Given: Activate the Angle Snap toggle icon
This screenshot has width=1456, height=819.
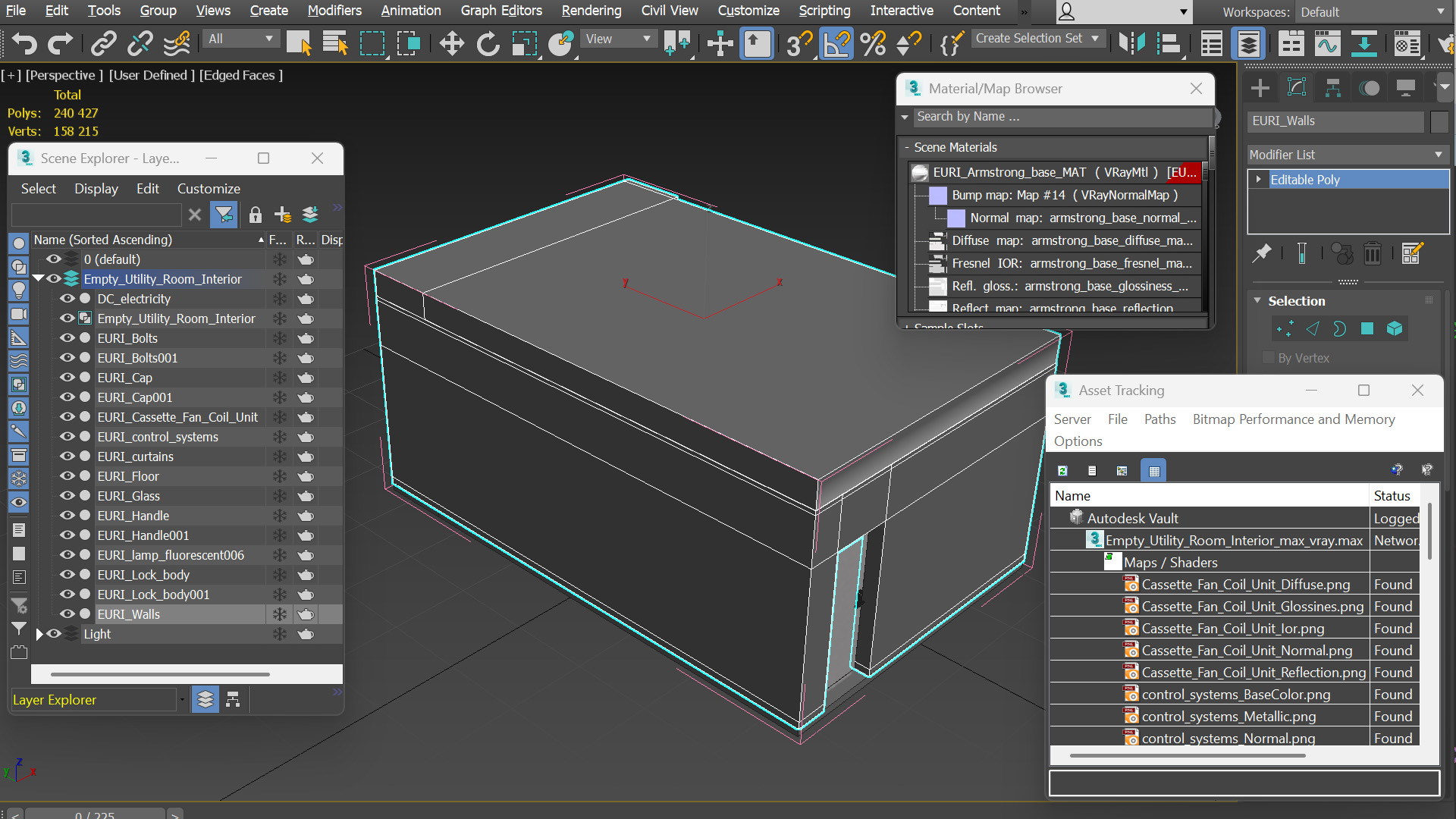Looking at the screenshot, I should (x=836, y=44).
